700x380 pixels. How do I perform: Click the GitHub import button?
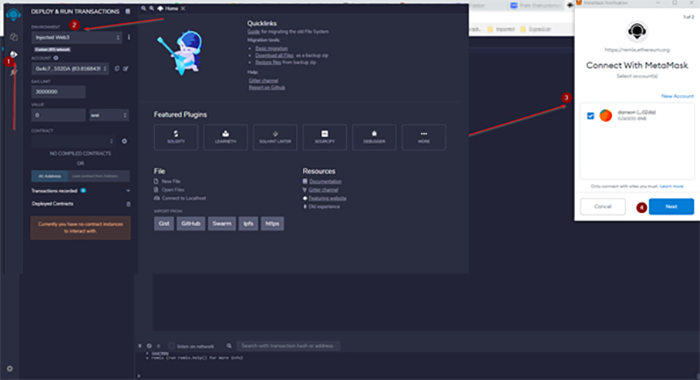[191, 224]
